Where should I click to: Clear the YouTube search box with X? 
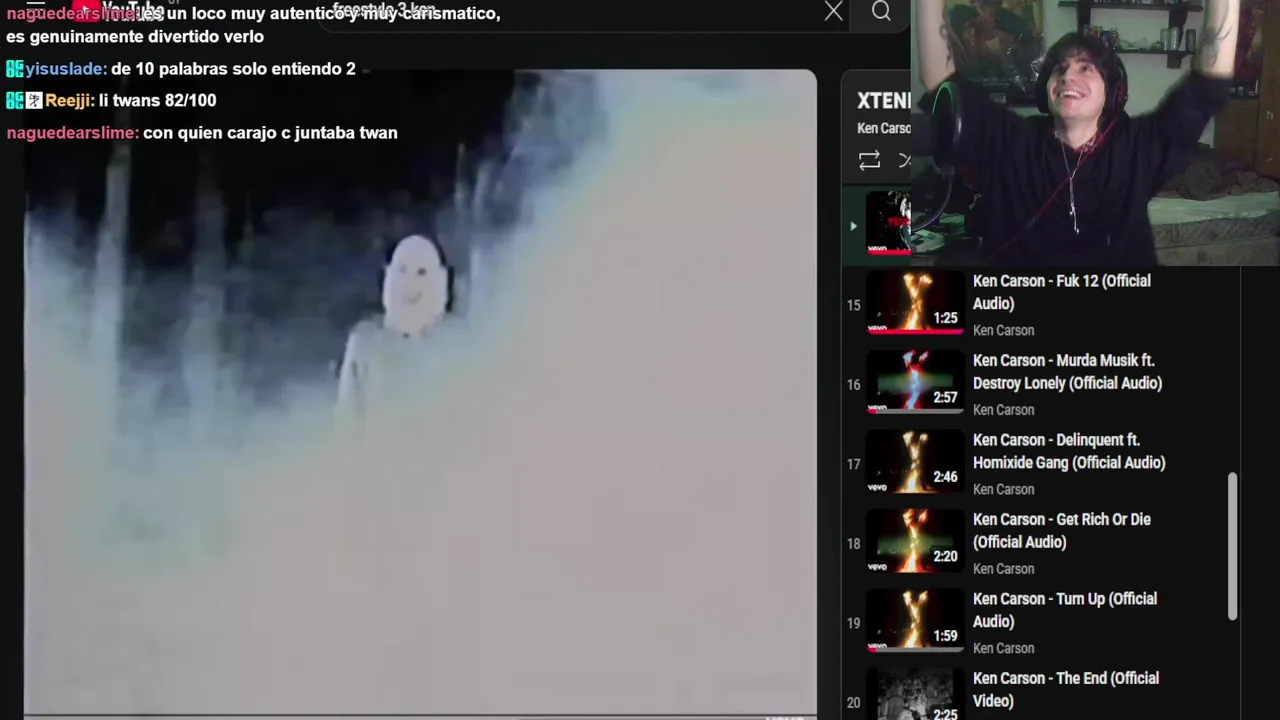tap(833, 12)
